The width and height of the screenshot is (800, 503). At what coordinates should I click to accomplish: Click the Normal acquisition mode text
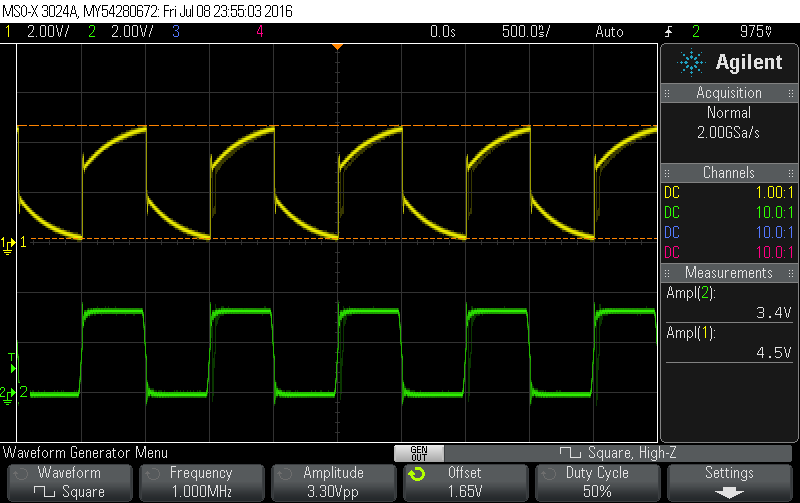pyautogui.click(x=729, y=112)
